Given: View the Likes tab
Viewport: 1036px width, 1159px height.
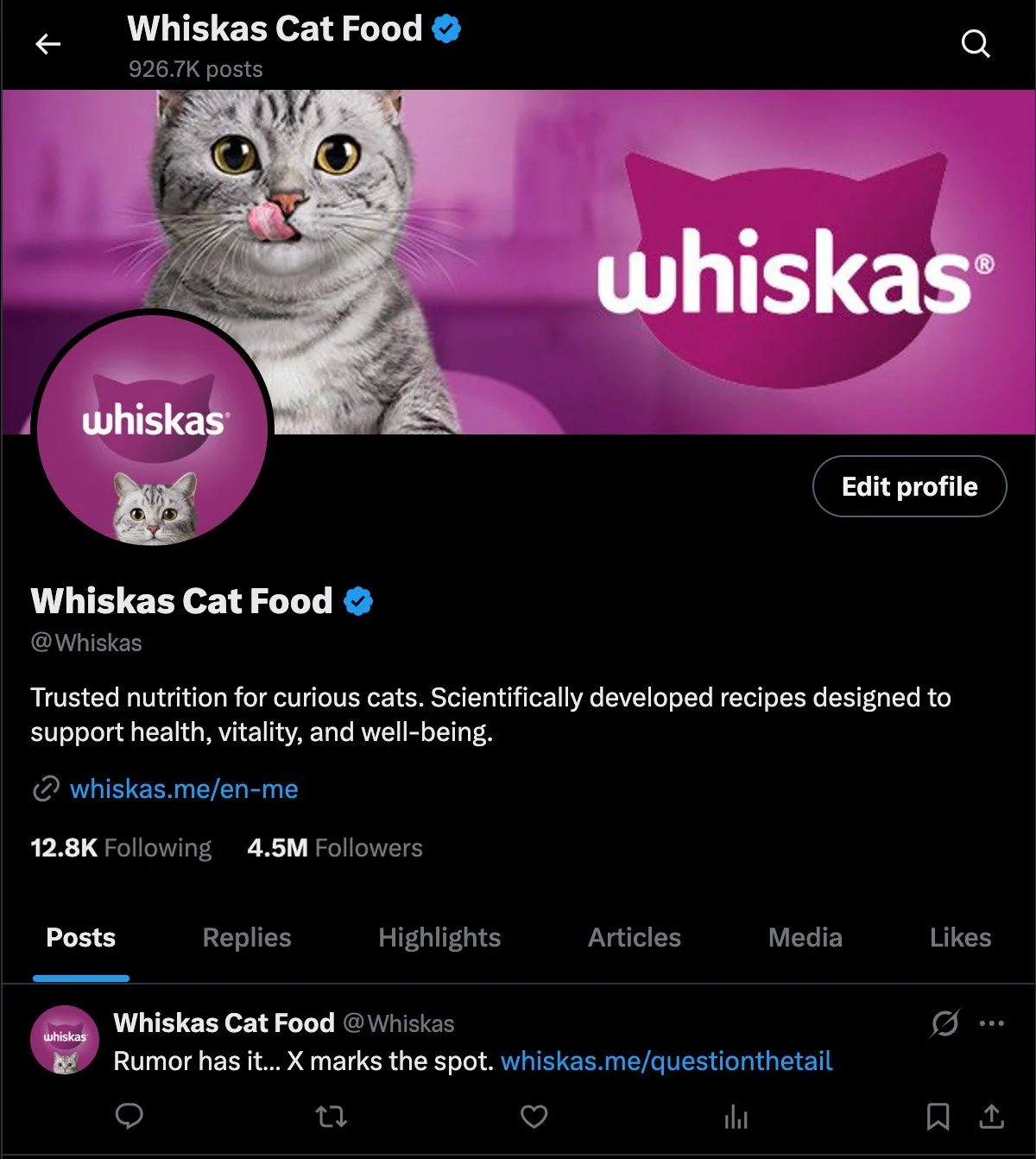Looking at the screenshot, I should point(960,938).
